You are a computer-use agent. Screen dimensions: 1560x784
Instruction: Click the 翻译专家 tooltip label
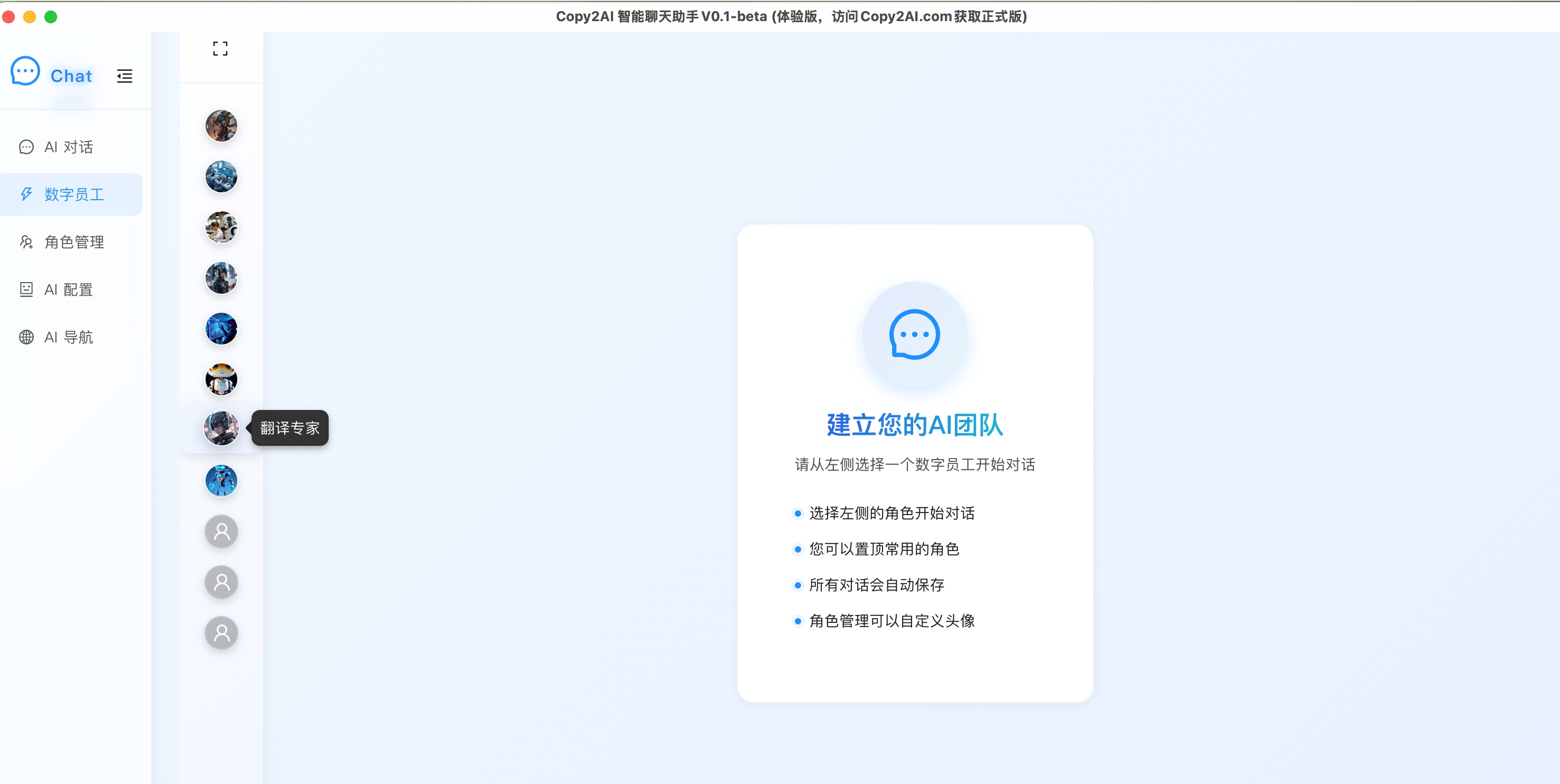click(290, 428)
